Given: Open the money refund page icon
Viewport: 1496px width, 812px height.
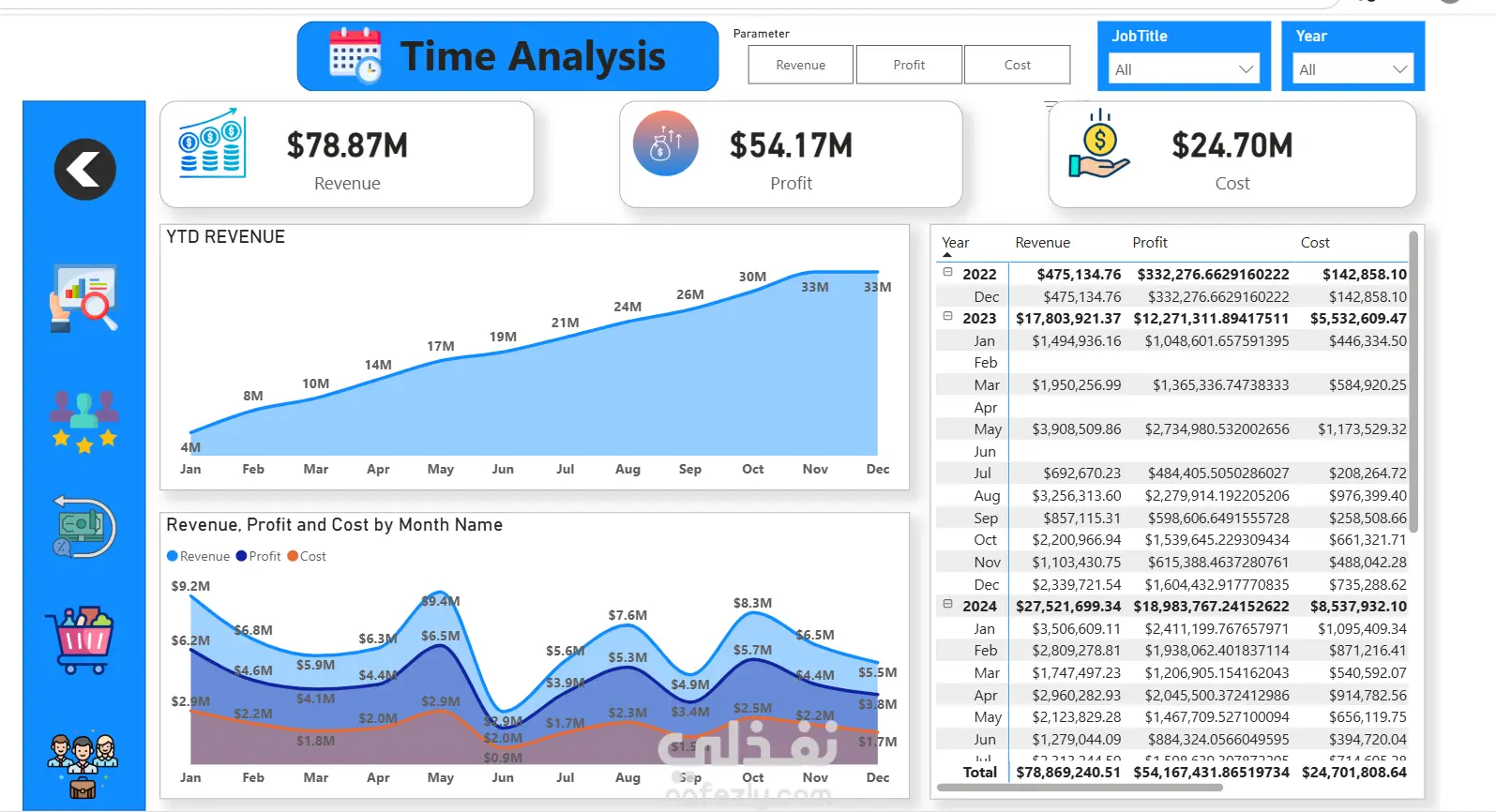Looking at the screenshot, I should click(x=83, y=527).
